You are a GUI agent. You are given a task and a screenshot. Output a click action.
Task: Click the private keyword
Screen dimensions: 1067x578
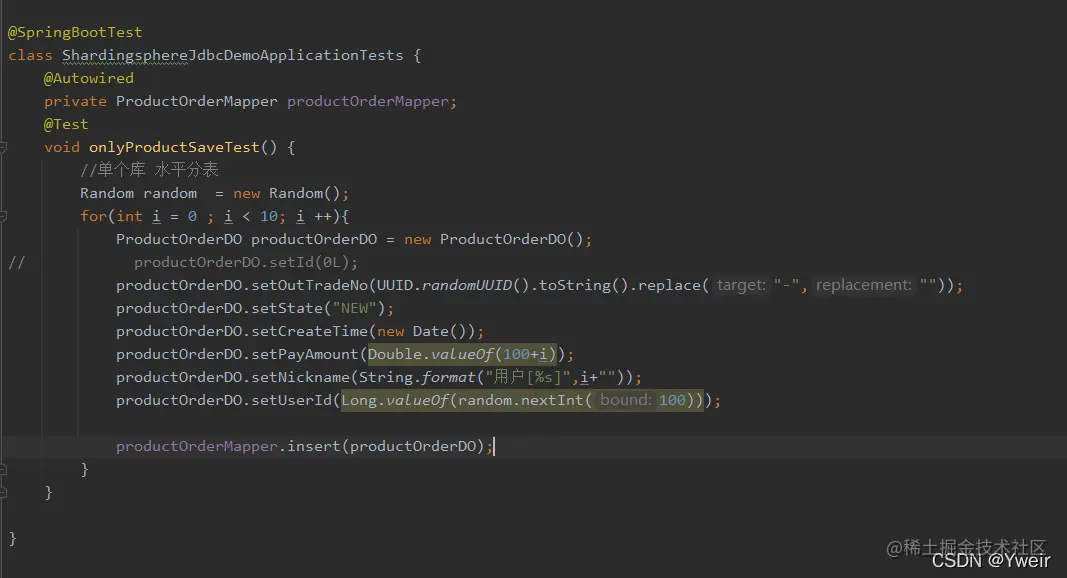[x=76, y=101]
